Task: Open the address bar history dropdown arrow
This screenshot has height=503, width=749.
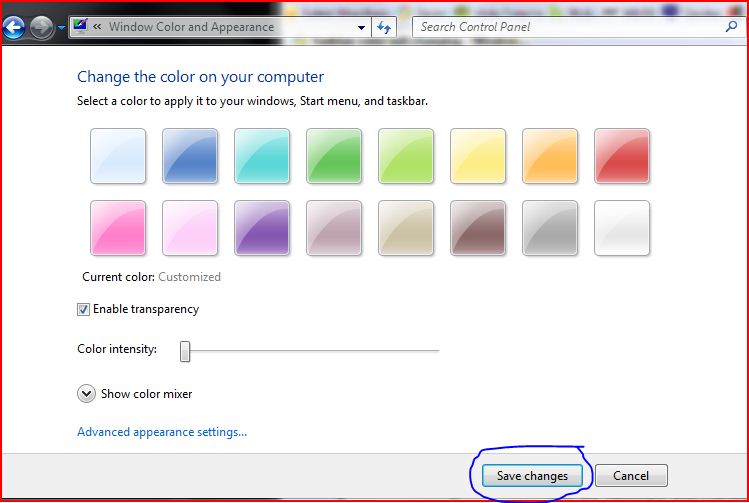Action: [x=362, y=28]
